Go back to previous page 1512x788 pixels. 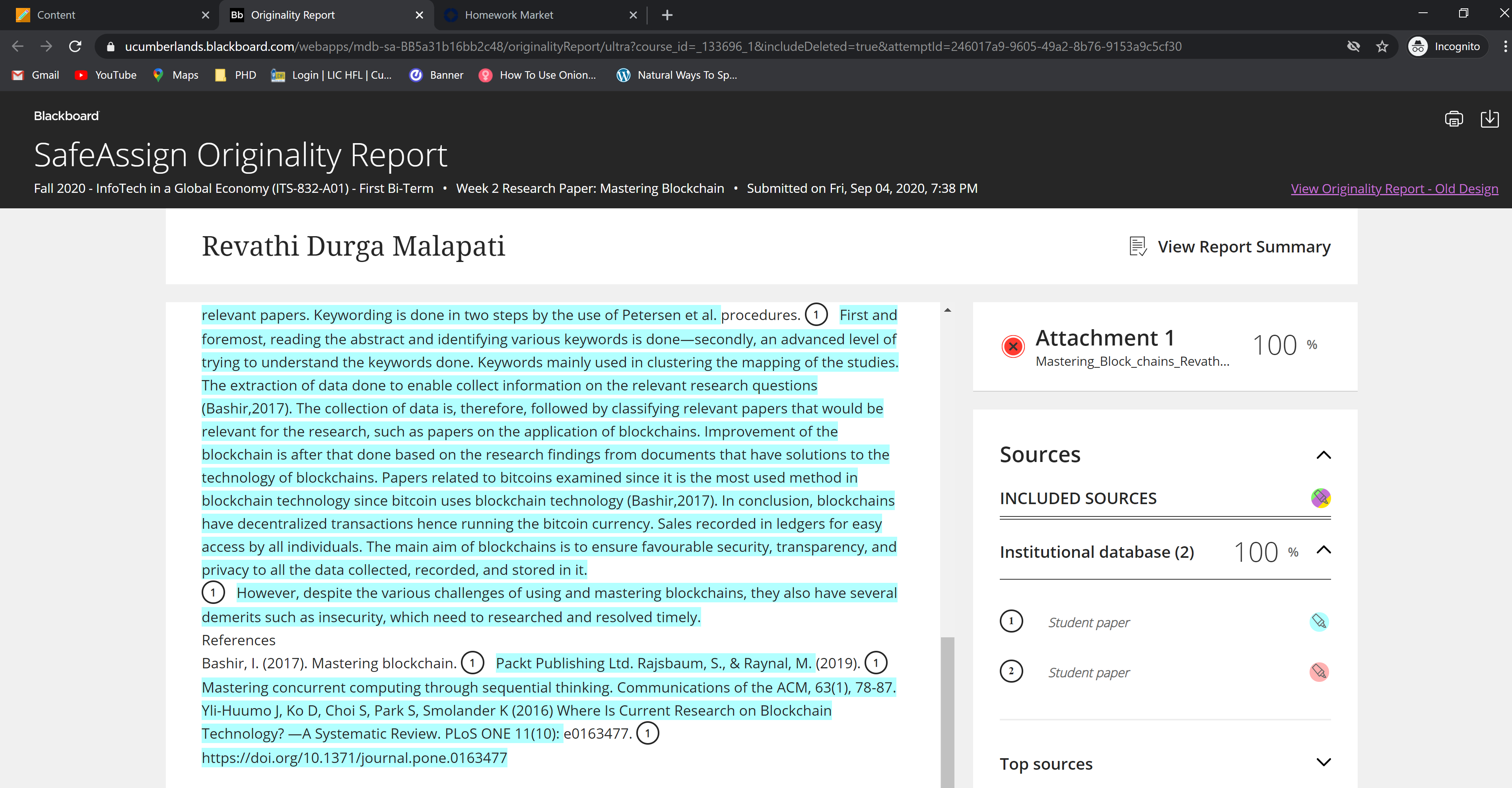(x=17, y=47)
